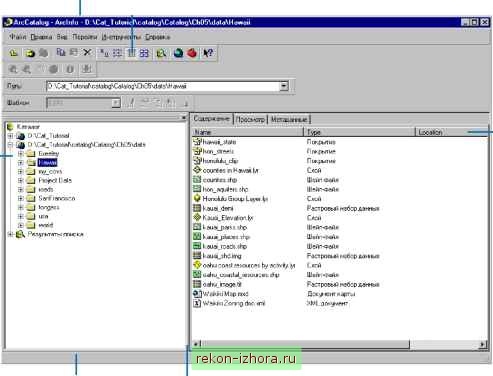Image resolution: width=493 pixels, height=376 pixels.
Task: Select the Pan hand tool
Action: (x=40, y=69)
